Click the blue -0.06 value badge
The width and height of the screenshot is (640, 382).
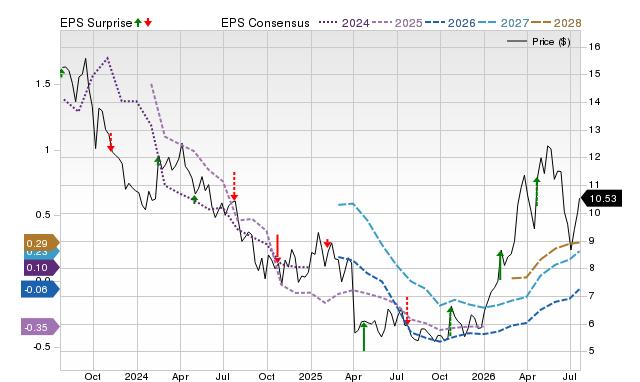40,290
